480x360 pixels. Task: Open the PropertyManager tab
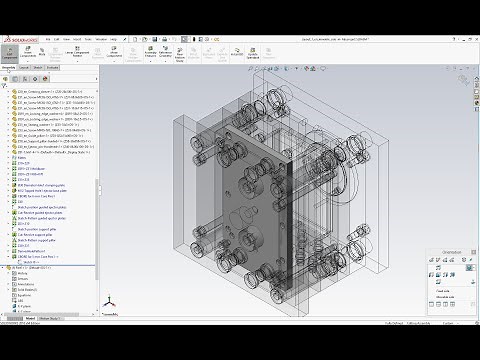(15, 79)
